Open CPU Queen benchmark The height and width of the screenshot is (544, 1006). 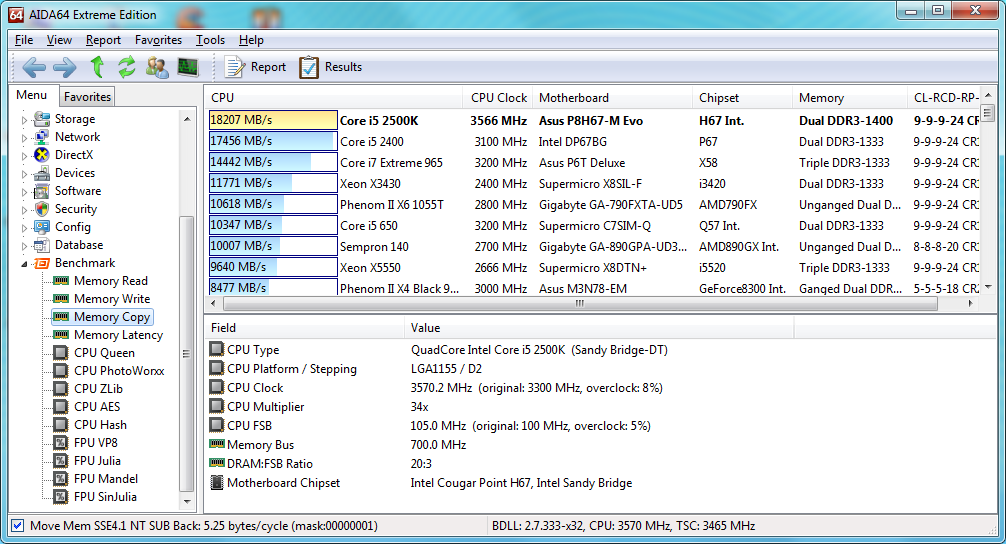[x=104, y=352]
